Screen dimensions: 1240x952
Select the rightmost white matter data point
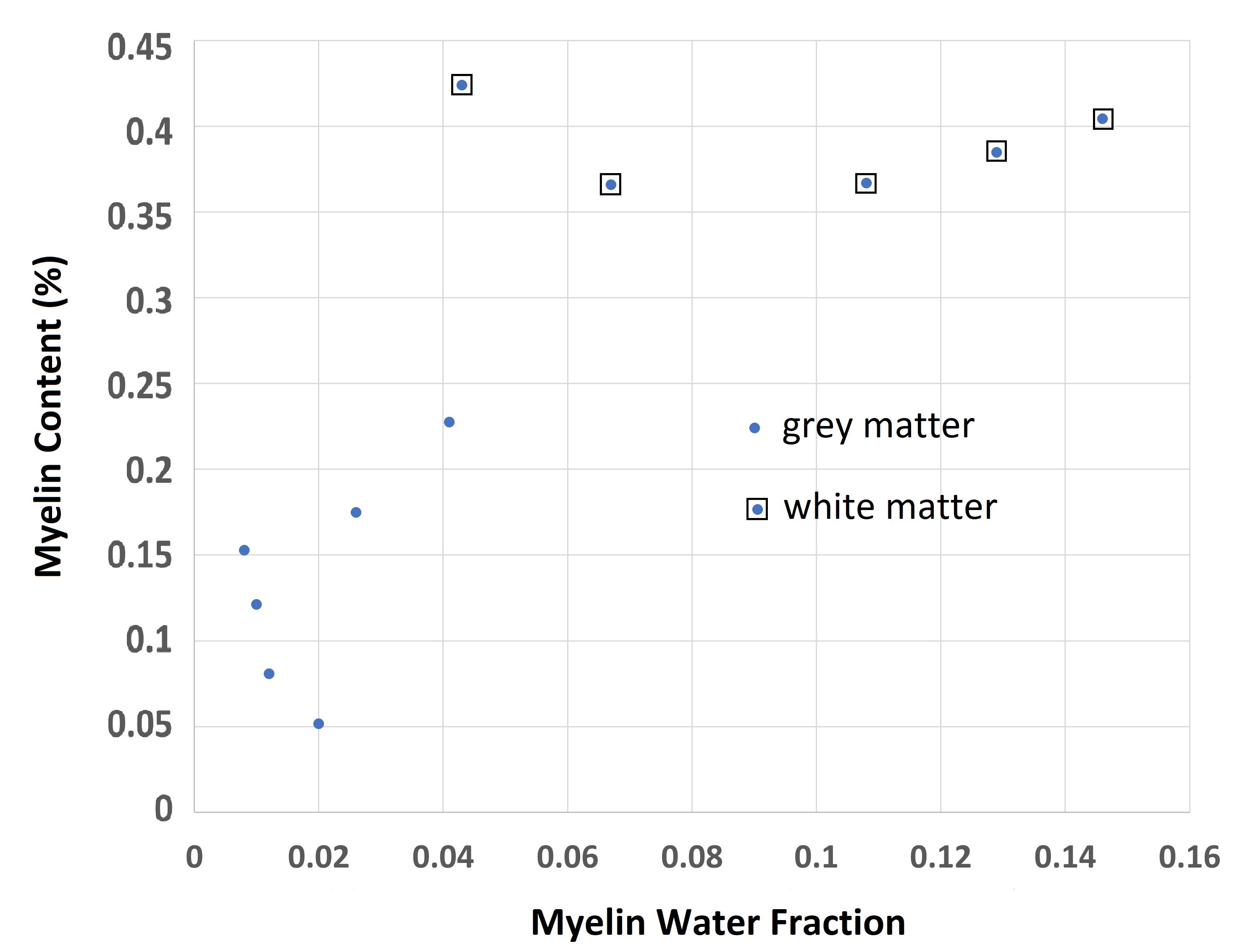1102,119
